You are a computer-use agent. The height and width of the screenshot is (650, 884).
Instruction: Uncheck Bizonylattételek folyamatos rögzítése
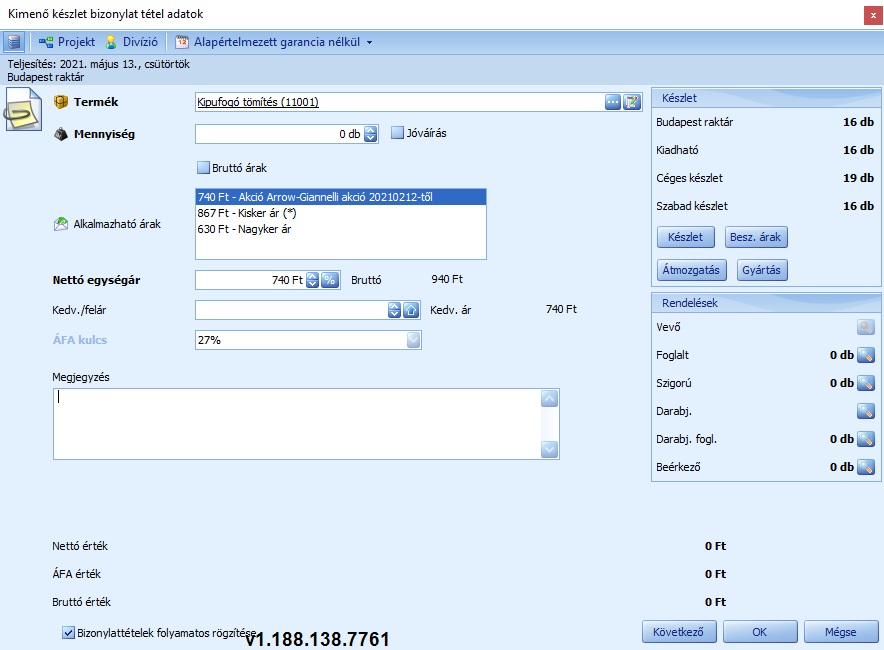click(69, 633)
